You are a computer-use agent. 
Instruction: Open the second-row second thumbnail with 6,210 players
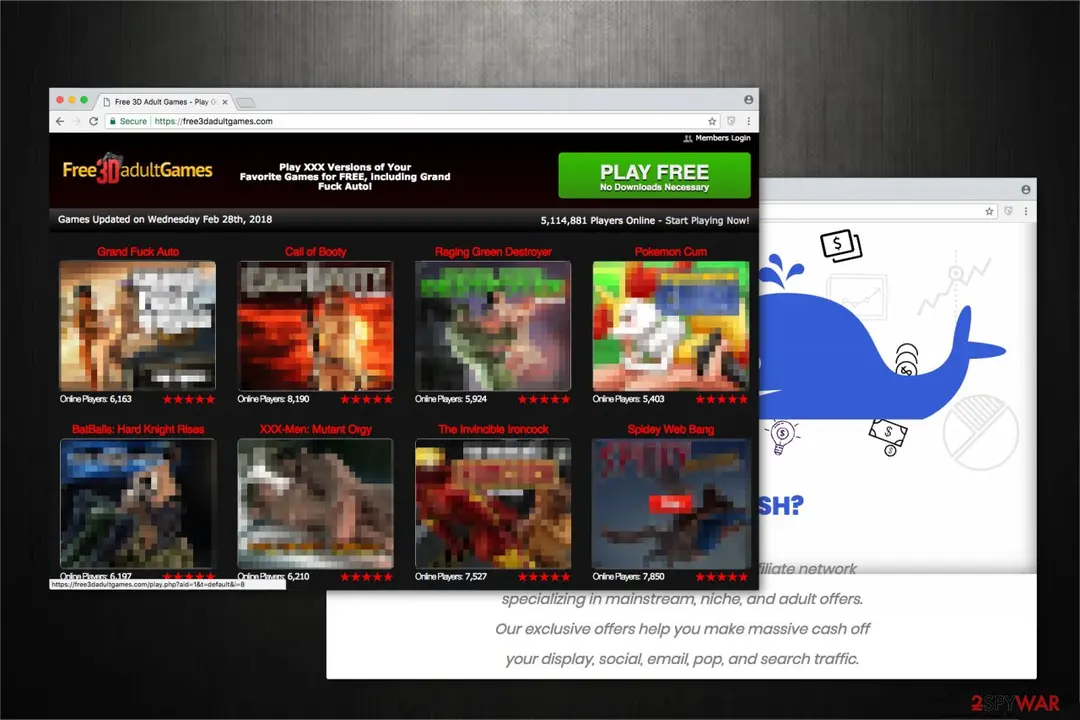[315, 504]
